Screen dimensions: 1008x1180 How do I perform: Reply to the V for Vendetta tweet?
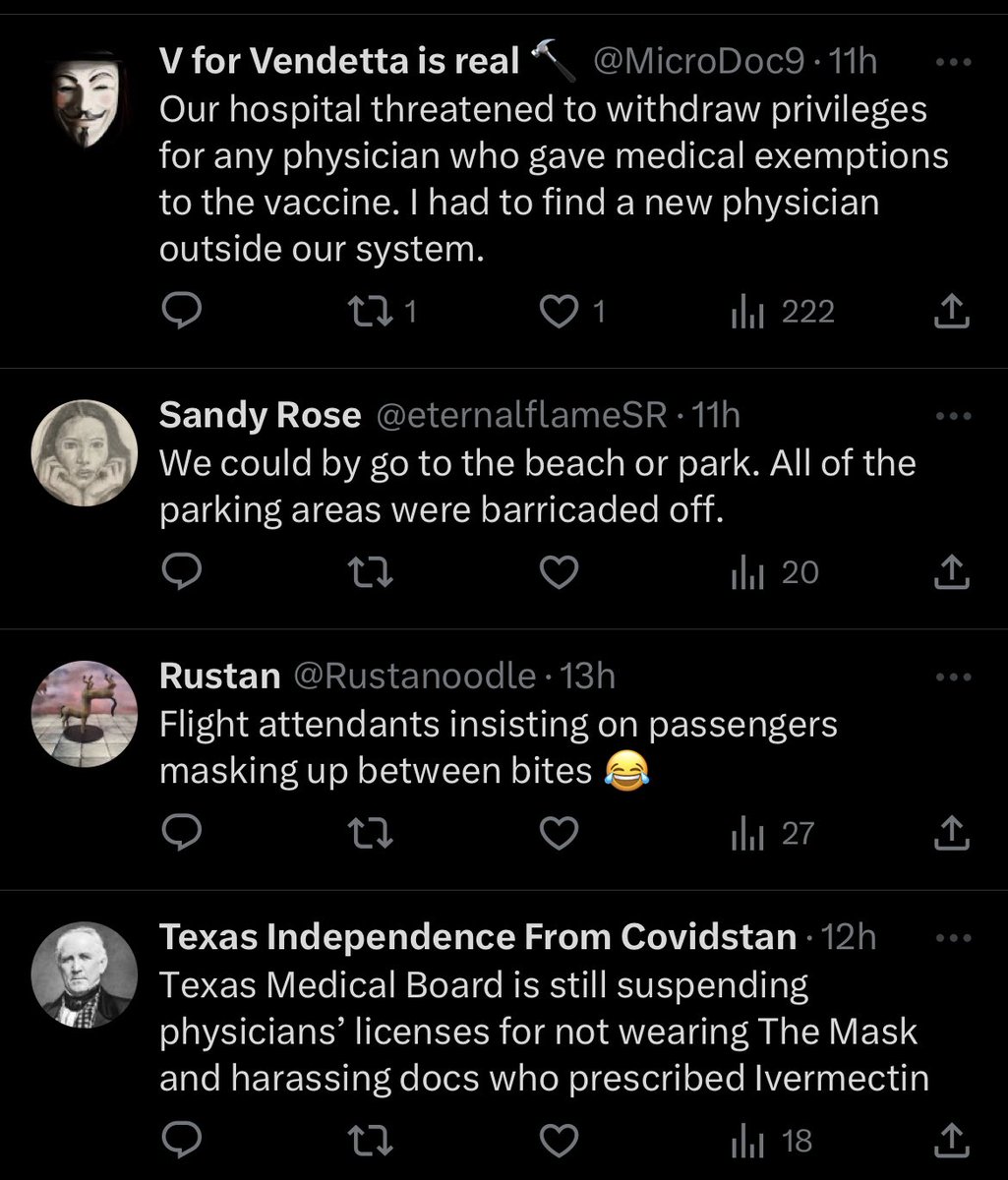[181, 312]
